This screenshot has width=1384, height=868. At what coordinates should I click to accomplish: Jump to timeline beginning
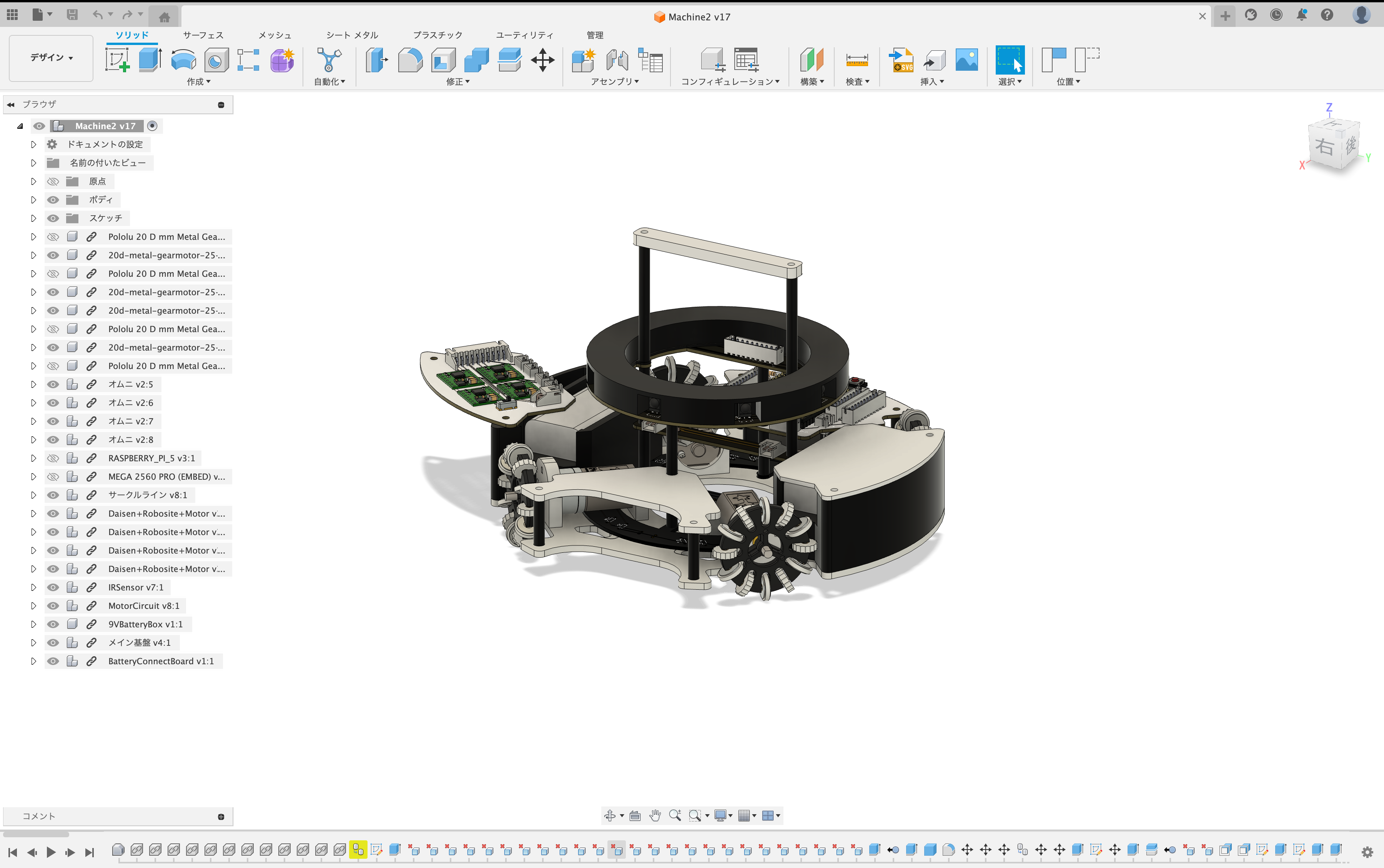(13, 852)
